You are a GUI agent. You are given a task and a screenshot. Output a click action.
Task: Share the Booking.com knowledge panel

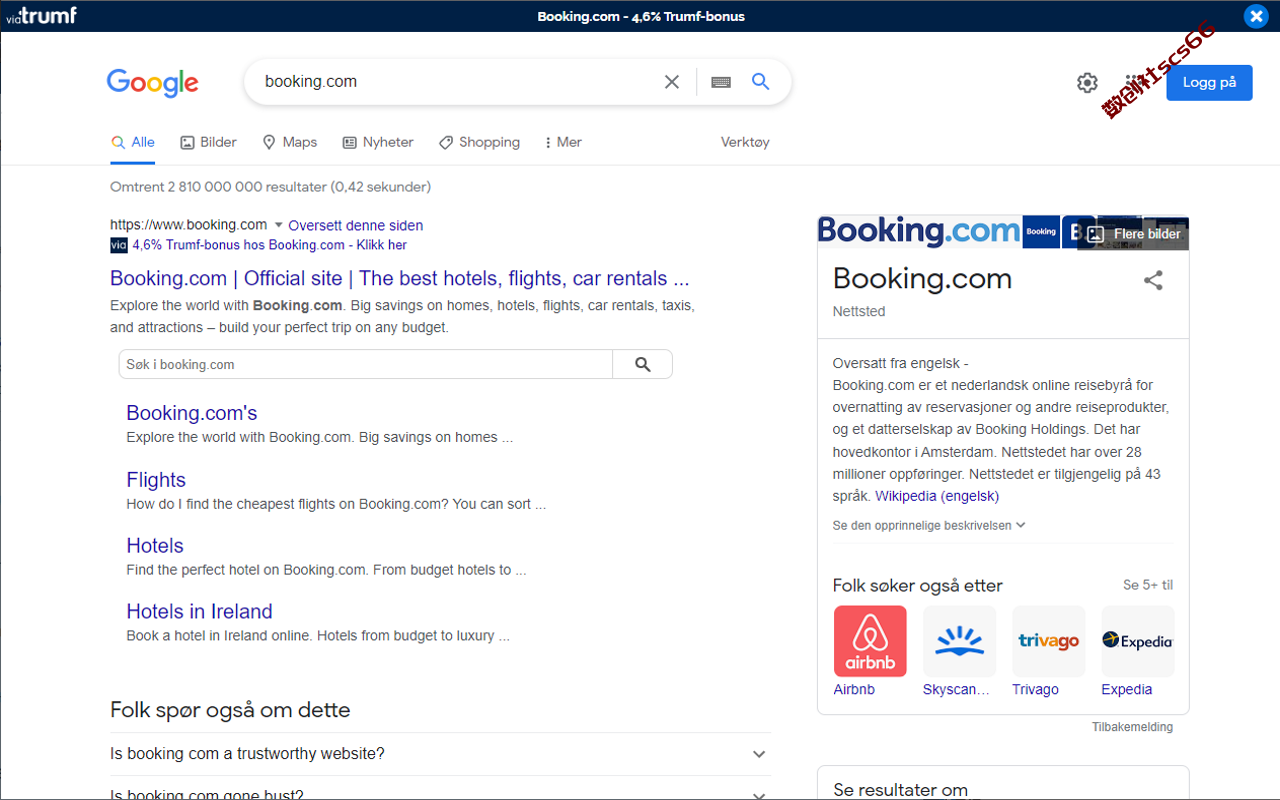1153,280
